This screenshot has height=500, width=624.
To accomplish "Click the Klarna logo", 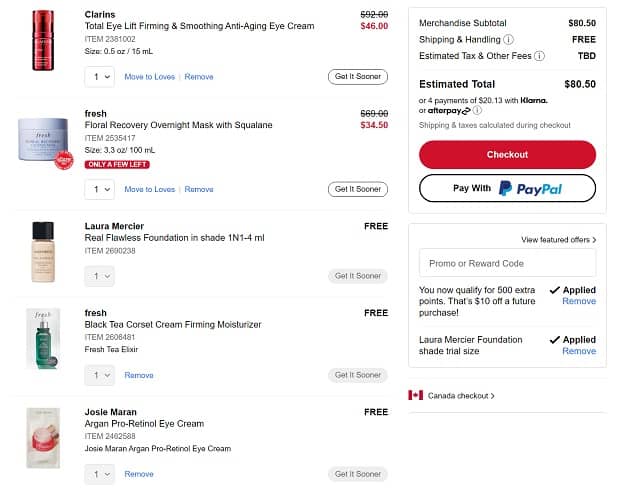I will pos(533,100).
